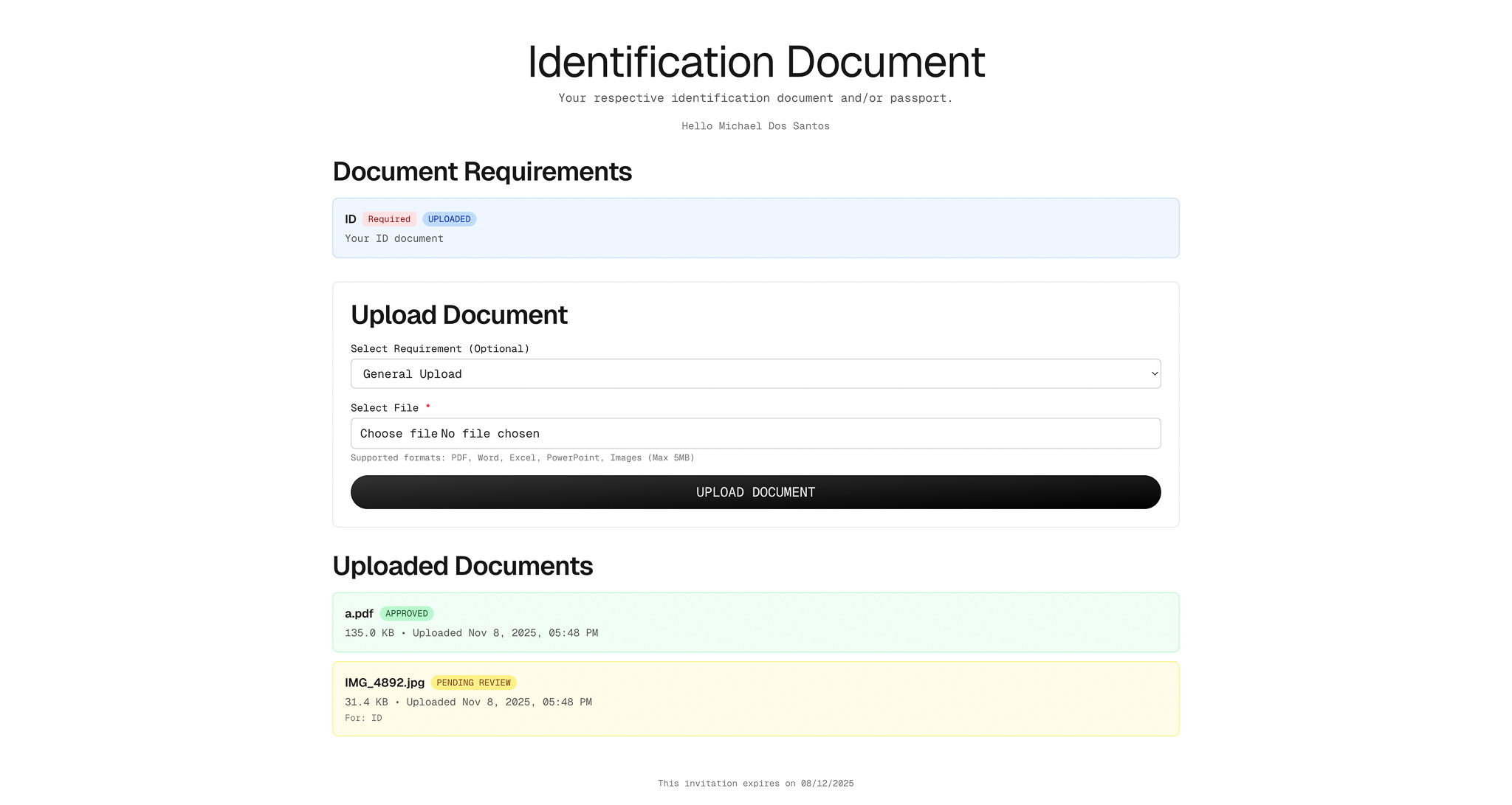This screenshot has height=805, width=1512.
Task: Click the PENDING REVIEW badge on IMG_4892.jpg
Action: tap(474, 683)
